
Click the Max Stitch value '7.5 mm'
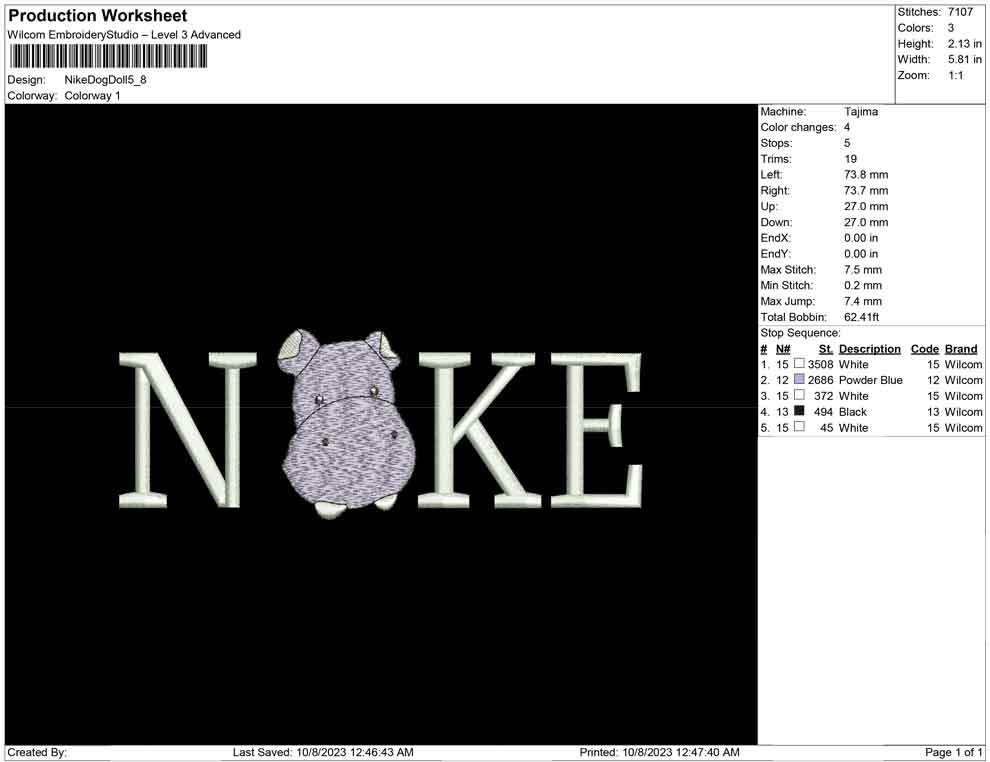pyautogui.click(x=862, y=270)
